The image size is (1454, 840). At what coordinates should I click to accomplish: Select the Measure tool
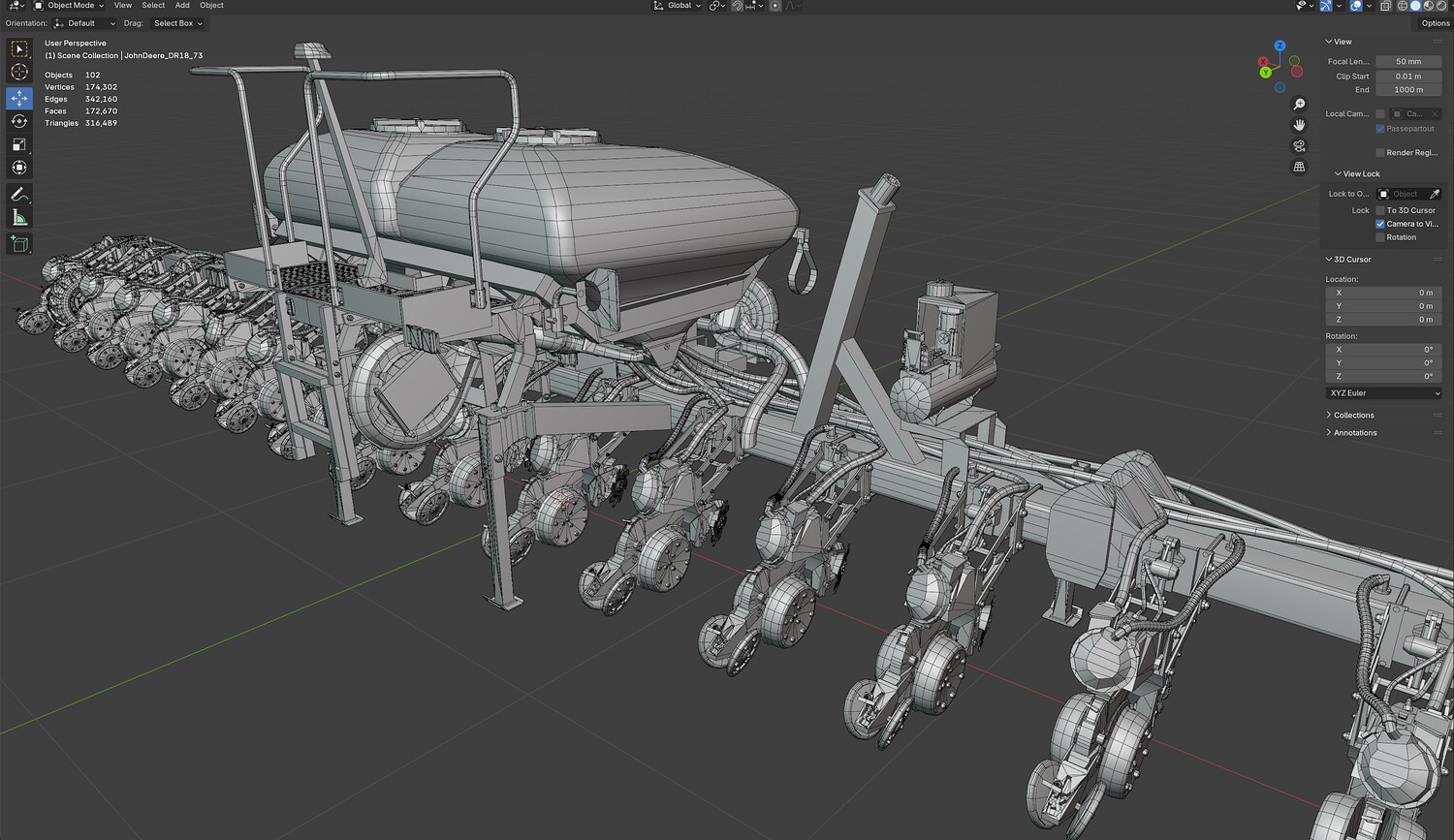(19, 217)
